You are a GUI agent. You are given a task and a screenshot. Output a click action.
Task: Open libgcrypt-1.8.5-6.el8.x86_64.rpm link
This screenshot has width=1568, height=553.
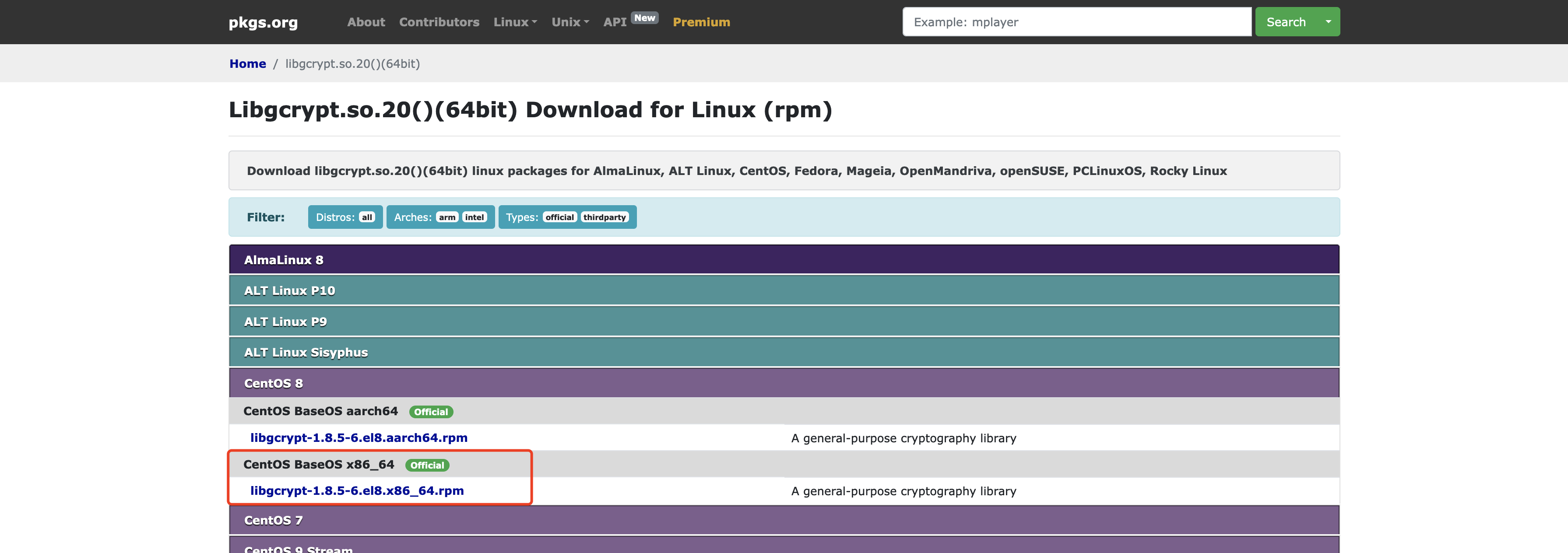click(357, 491)
